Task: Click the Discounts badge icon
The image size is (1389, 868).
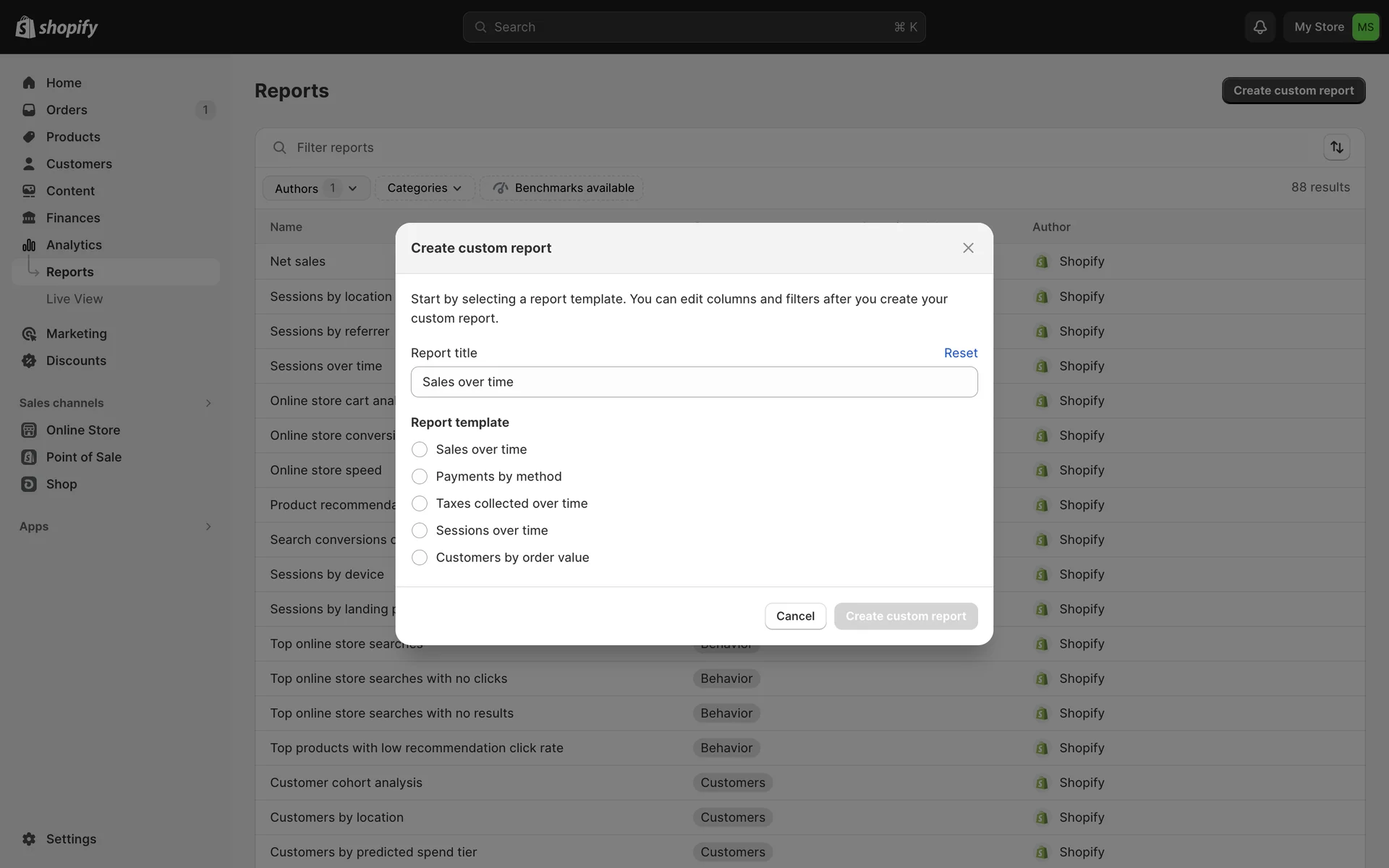Action: pyautogui.click(x=29, y=361)
